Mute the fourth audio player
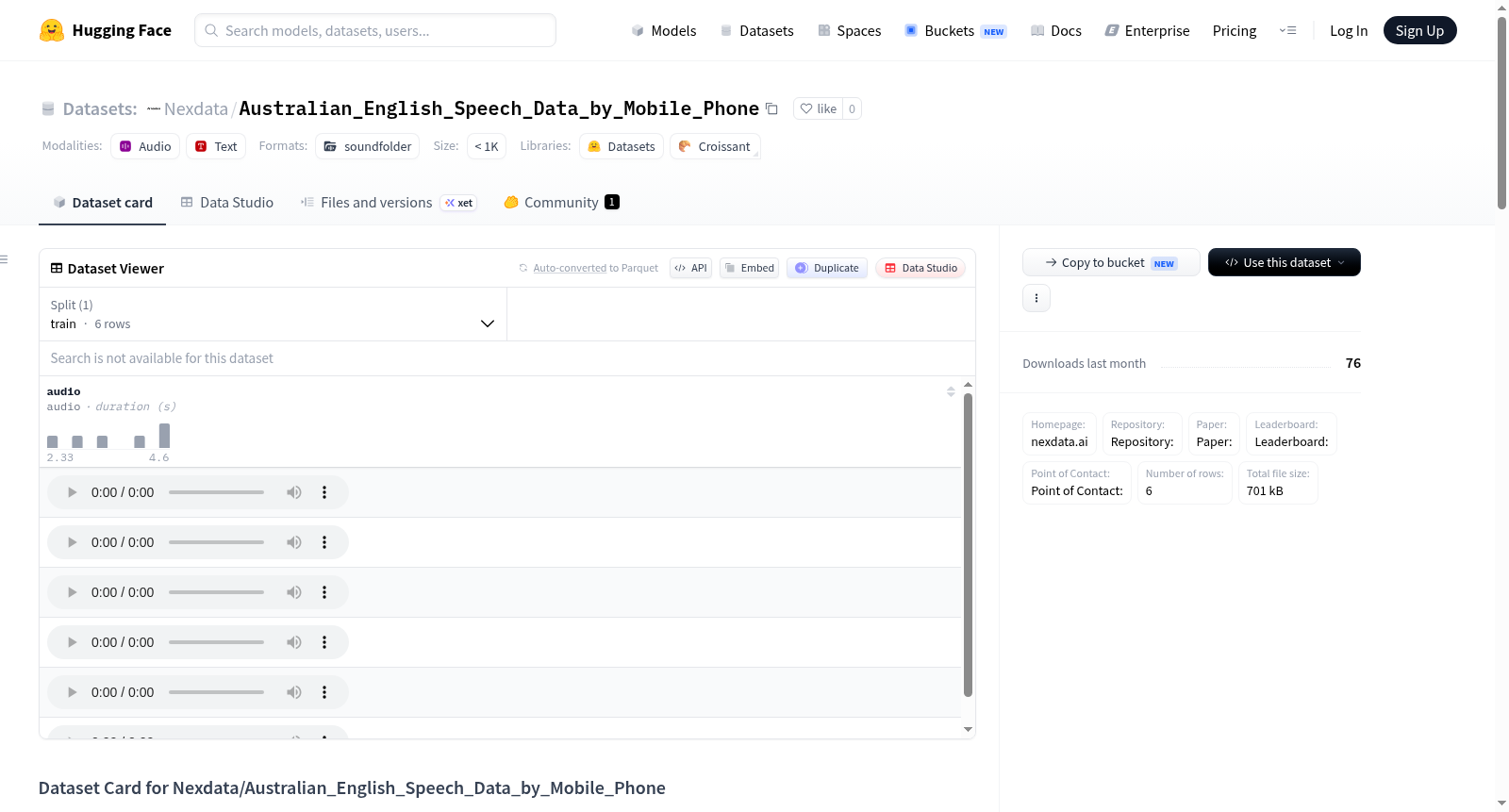 tap(294, 642)
